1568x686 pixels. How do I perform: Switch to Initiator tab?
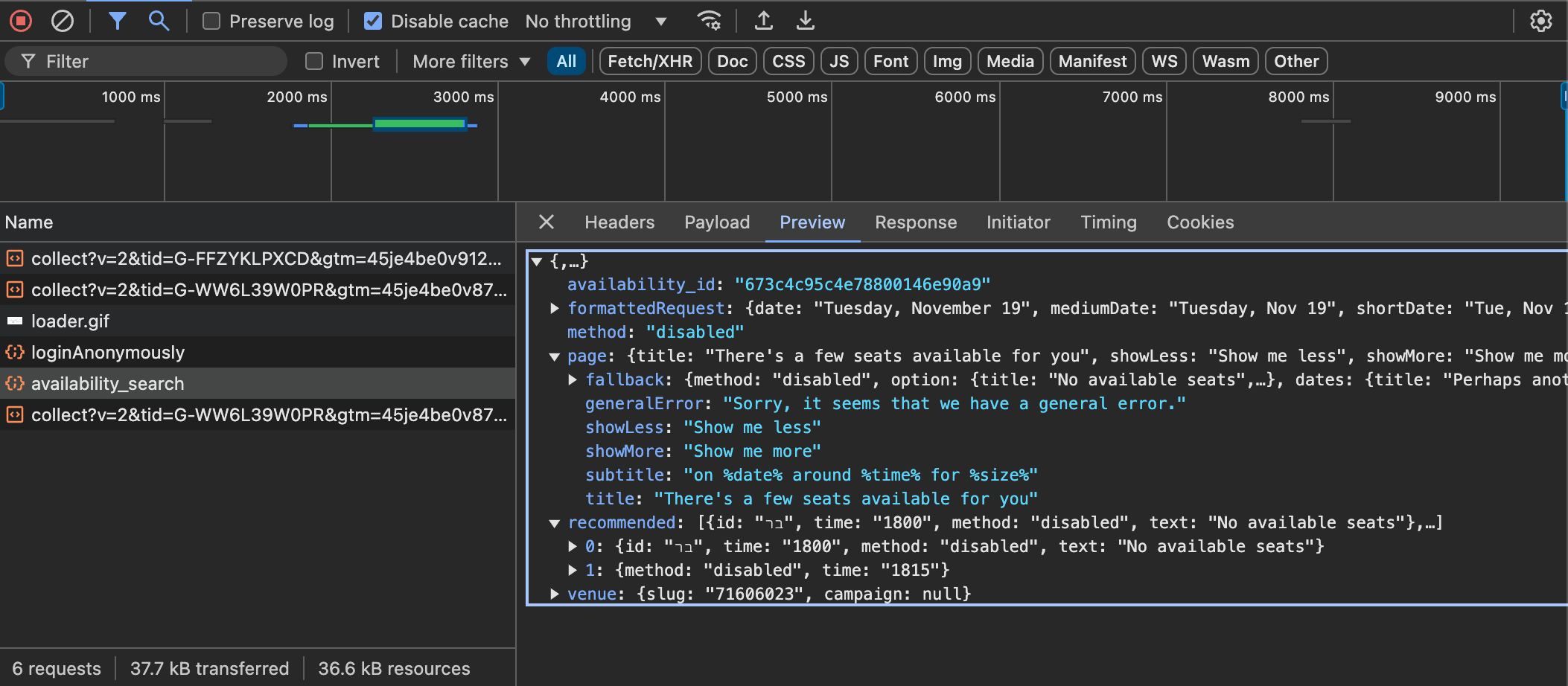(1018, 222)
